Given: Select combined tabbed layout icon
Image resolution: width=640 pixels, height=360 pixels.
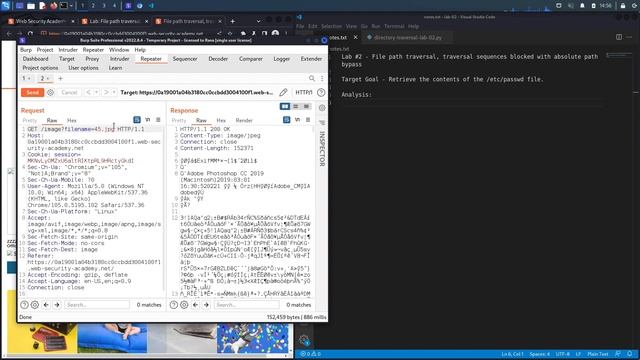Looking at the screenshot, I should pyautogui.click(x=306, y=107).
